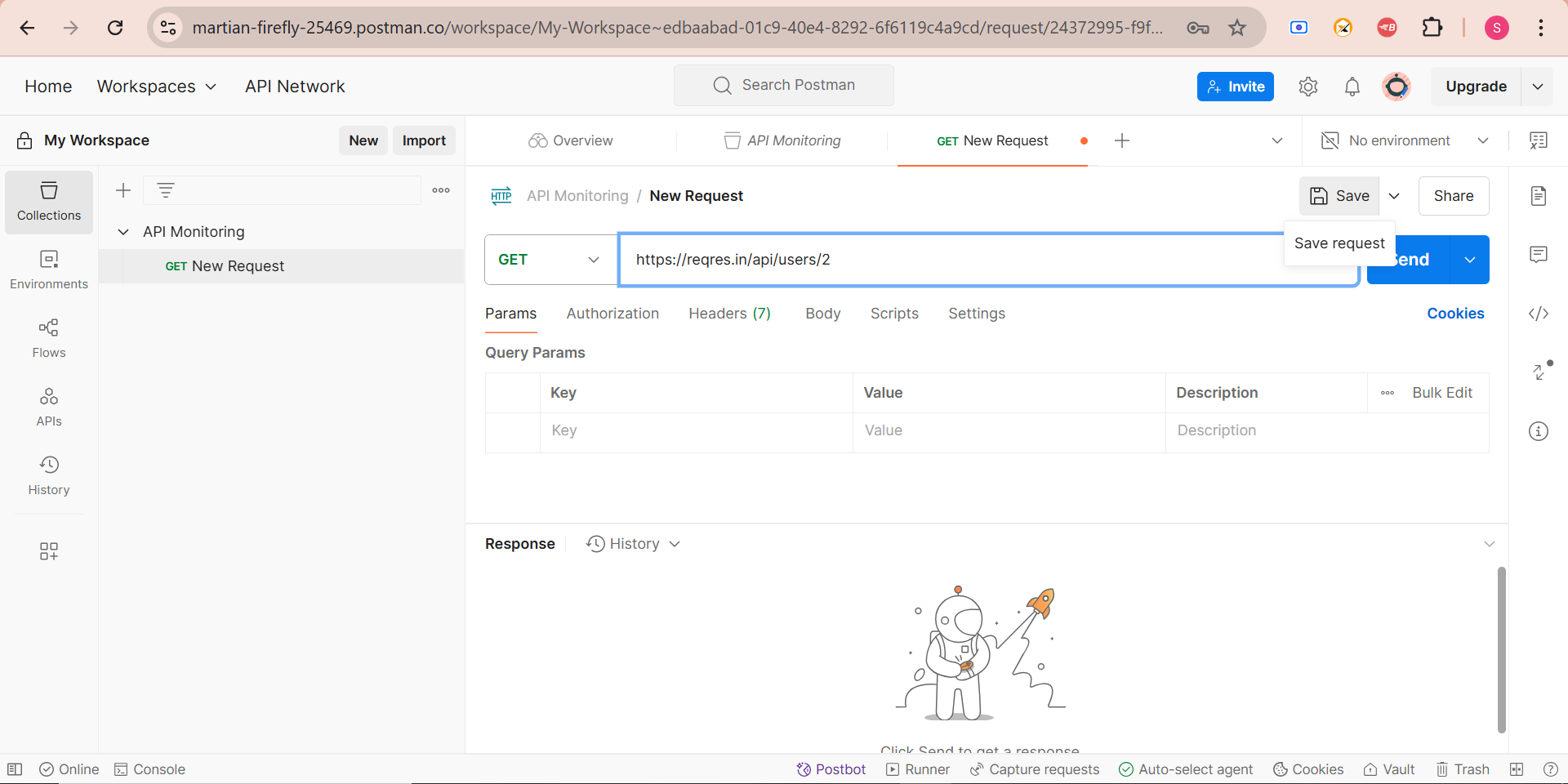Image resolution: width=1568 pixels, height=784 pixels.
Task: Open Save options dropdown arrow
Action: tap(1394, 196)
